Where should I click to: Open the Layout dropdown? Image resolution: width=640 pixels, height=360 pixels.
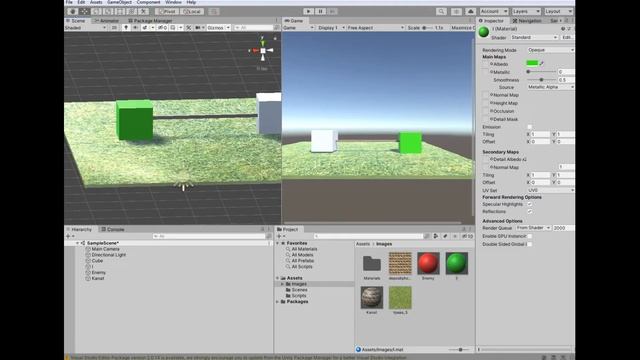click(558, 11)
